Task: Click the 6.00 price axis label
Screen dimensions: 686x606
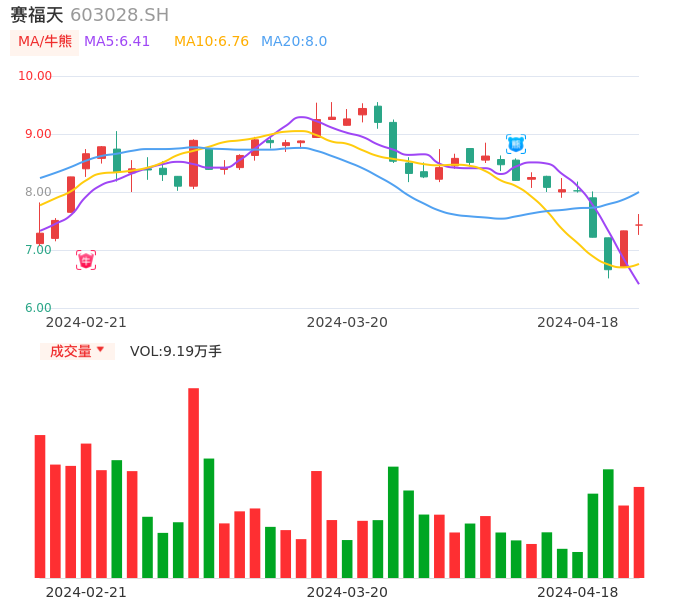Action: click(x=38, y=308)
